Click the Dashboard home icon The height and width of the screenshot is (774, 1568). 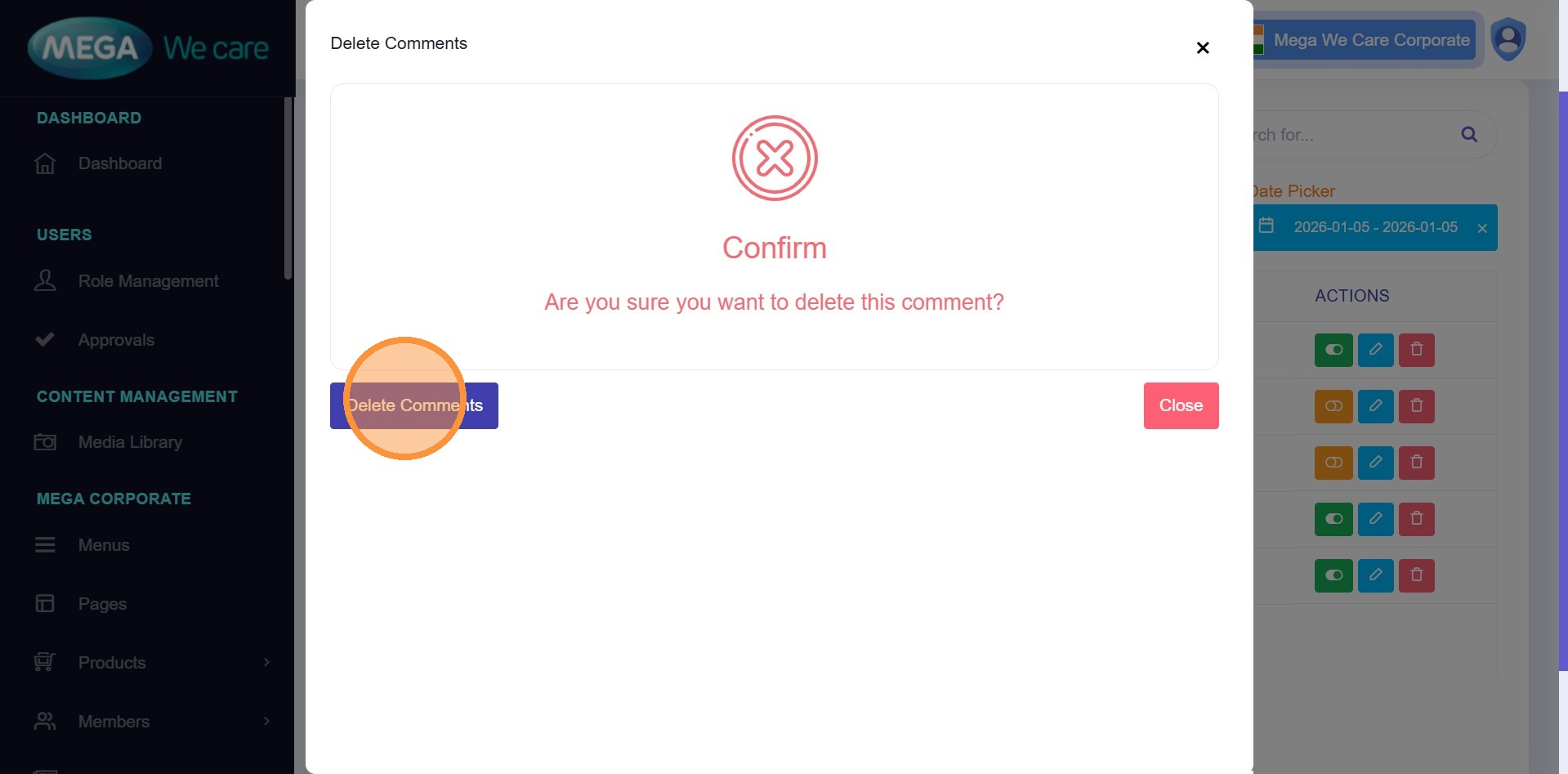coord(45,163)
